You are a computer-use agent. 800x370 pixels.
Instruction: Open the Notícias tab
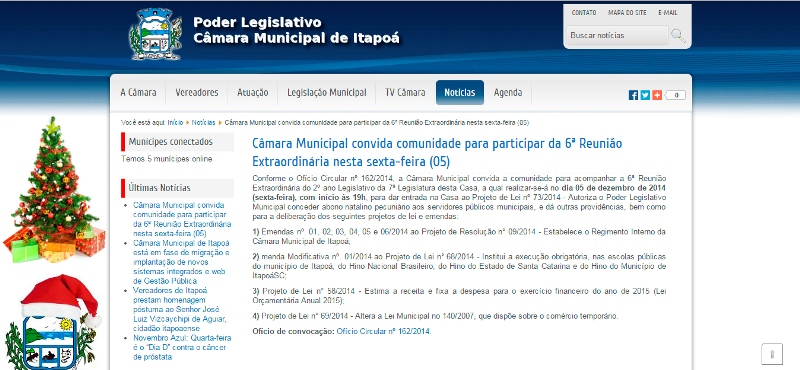460,92
